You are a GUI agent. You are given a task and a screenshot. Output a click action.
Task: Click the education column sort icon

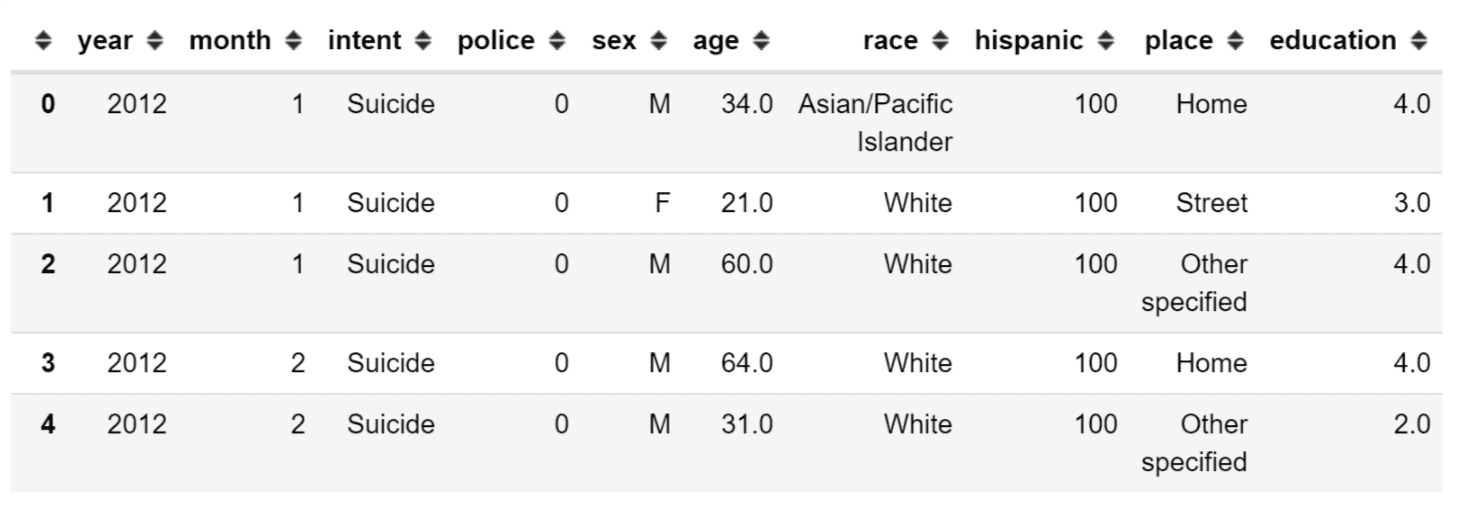coord(1419,41)
